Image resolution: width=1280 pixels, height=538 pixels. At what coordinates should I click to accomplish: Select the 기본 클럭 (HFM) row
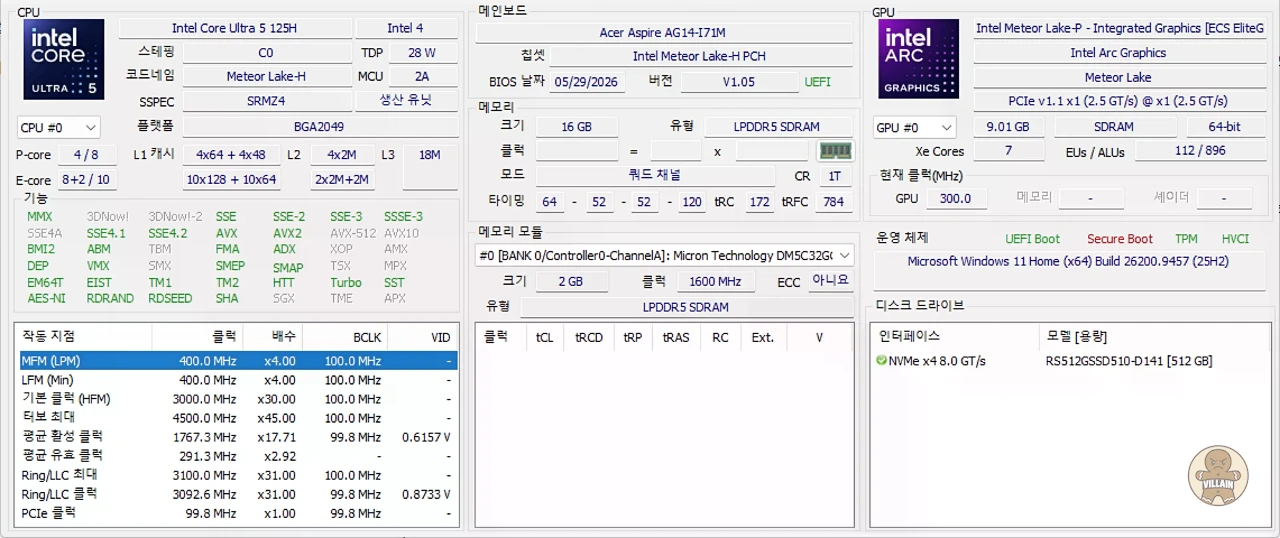click(x=236, y=399)
